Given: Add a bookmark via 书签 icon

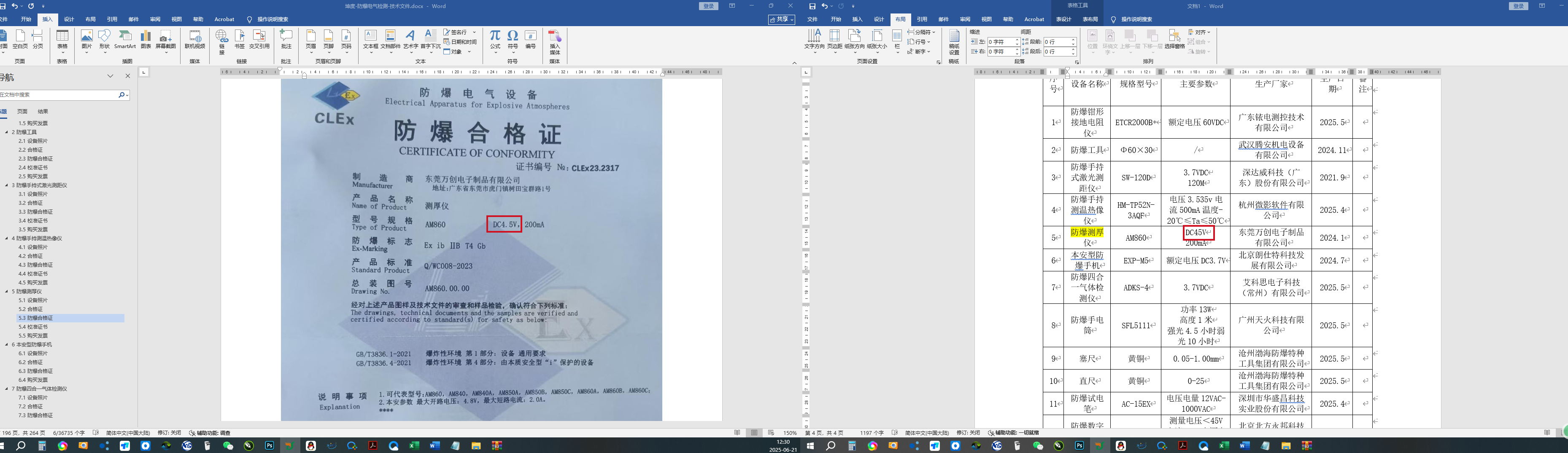Looking at the screenshot, I should click(240, 40).
